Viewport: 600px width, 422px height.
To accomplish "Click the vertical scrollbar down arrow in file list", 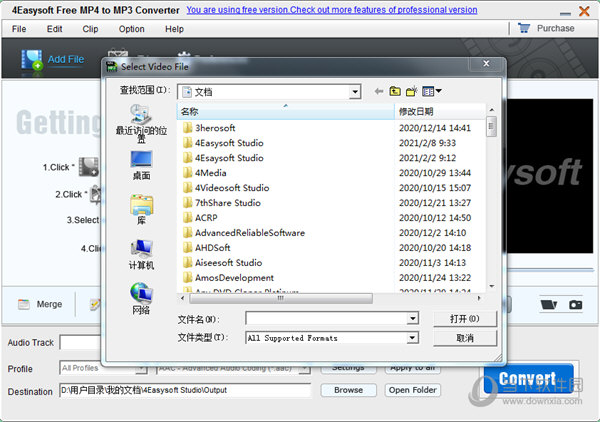I will point(492,287).
